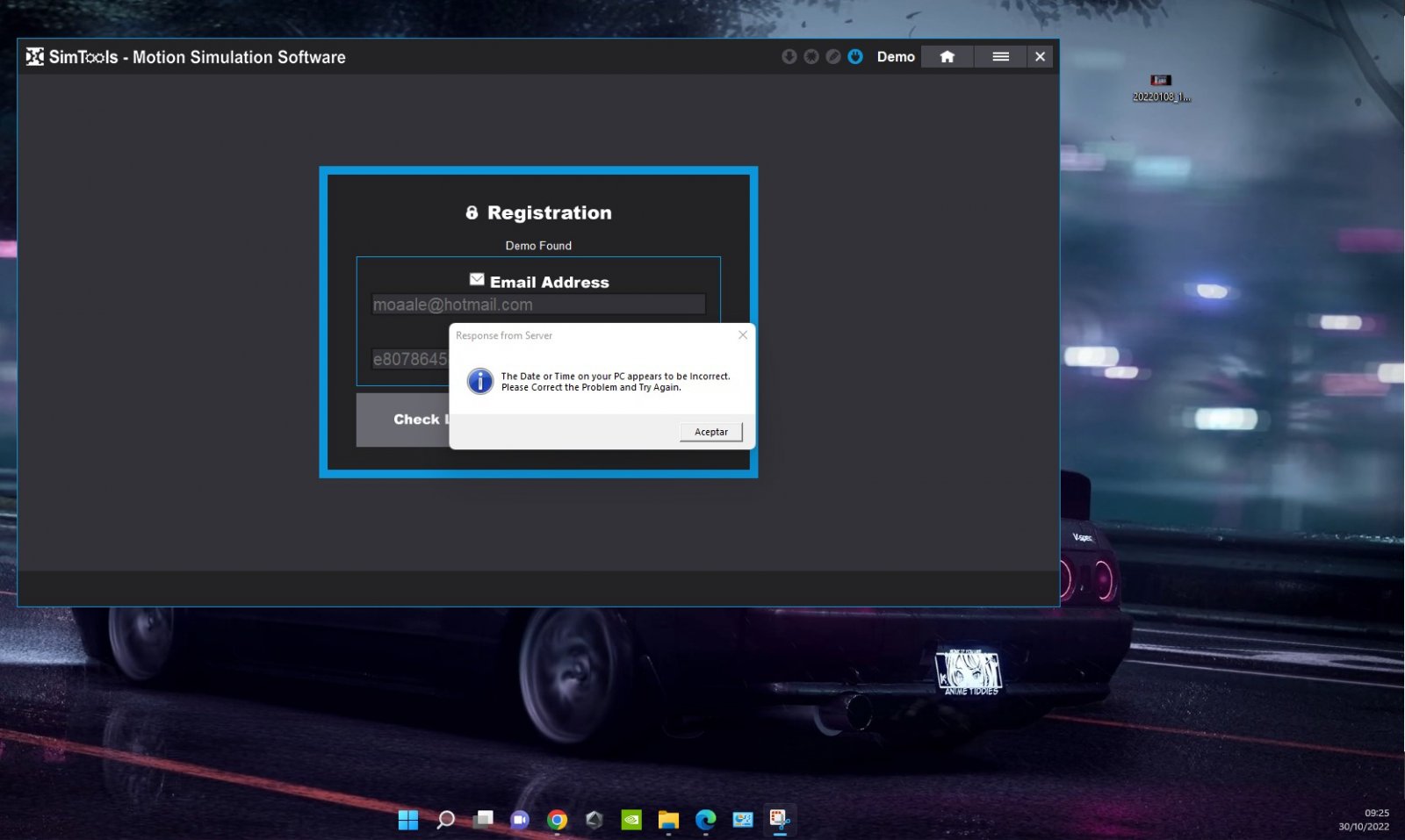Open the grey hexagon app in taskbar
This screenshot has height=840, width=1405.
(594, 820)
